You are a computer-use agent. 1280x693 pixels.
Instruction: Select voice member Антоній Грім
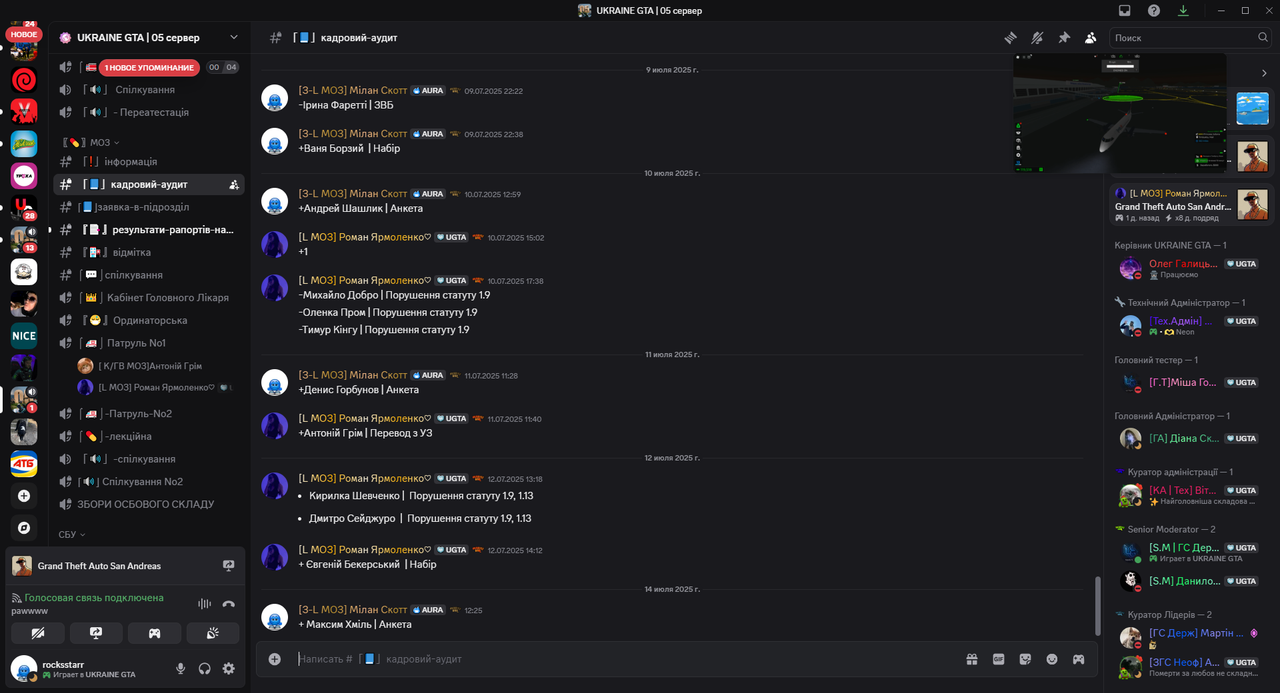tap(155, 366)
